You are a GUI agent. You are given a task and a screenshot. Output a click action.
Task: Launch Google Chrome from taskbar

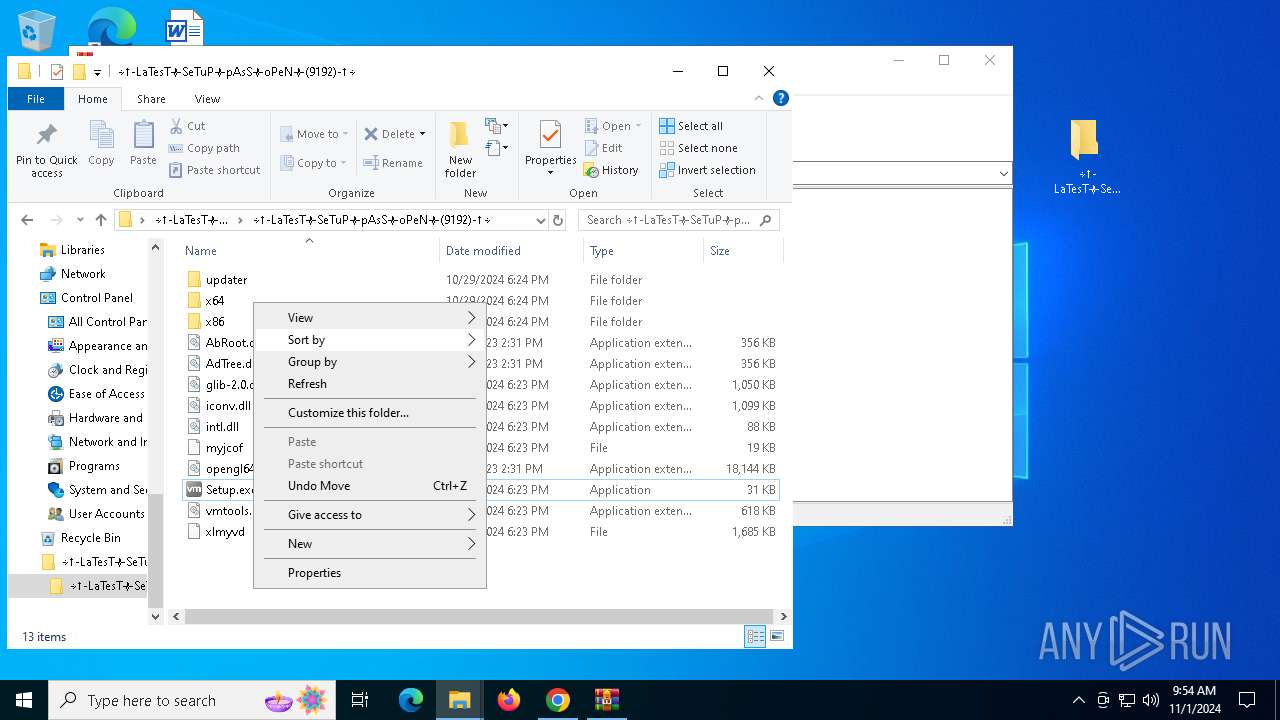(558, 700)
